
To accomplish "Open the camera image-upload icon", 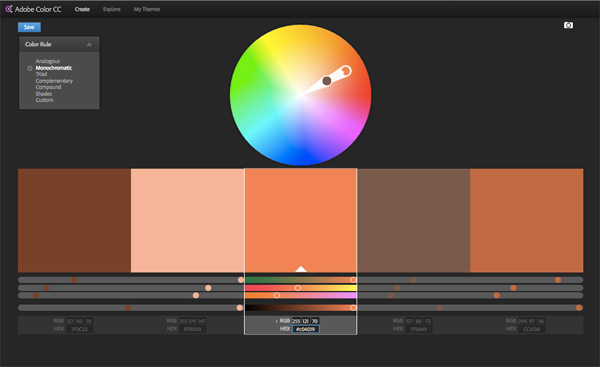I will tap(568, 25).
